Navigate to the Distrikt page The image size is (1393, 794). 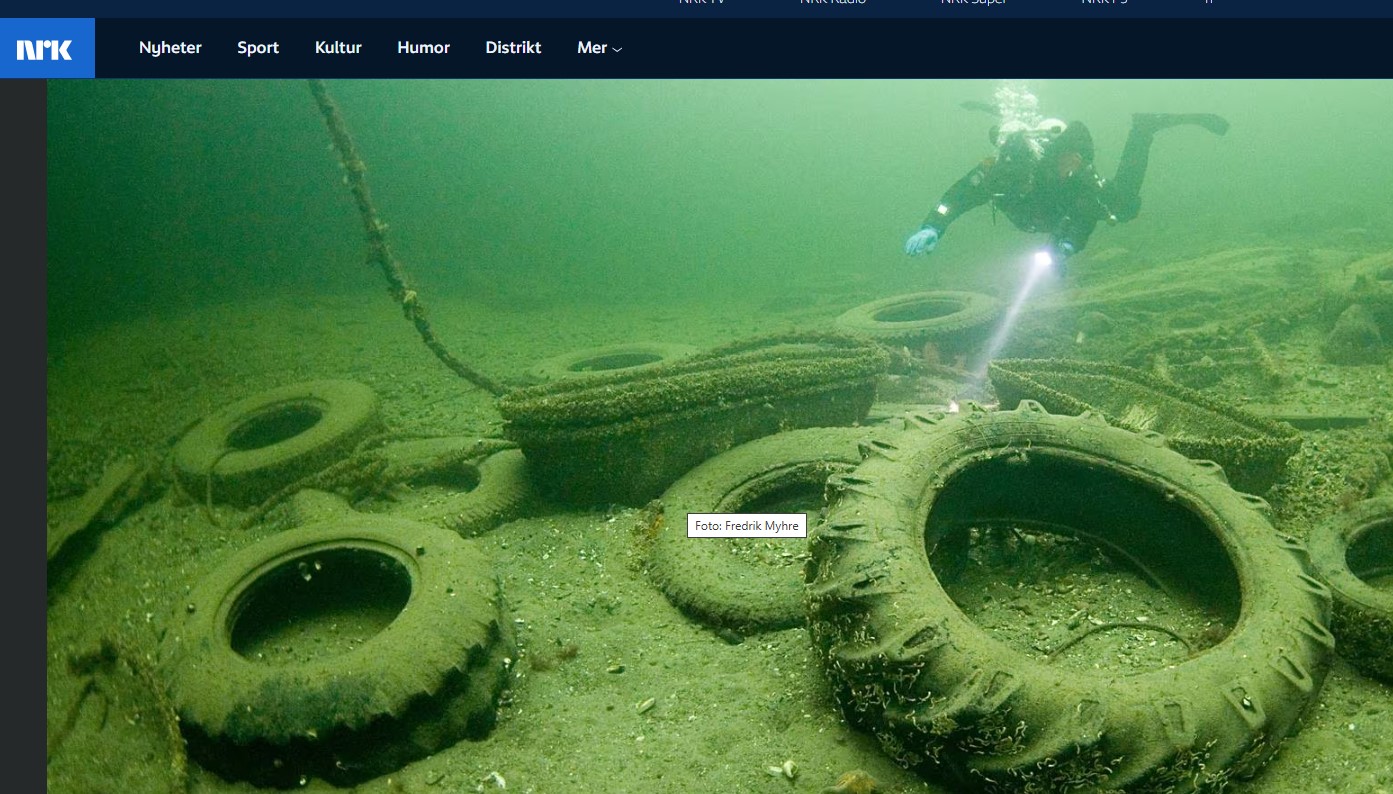(x=513, y=48)
